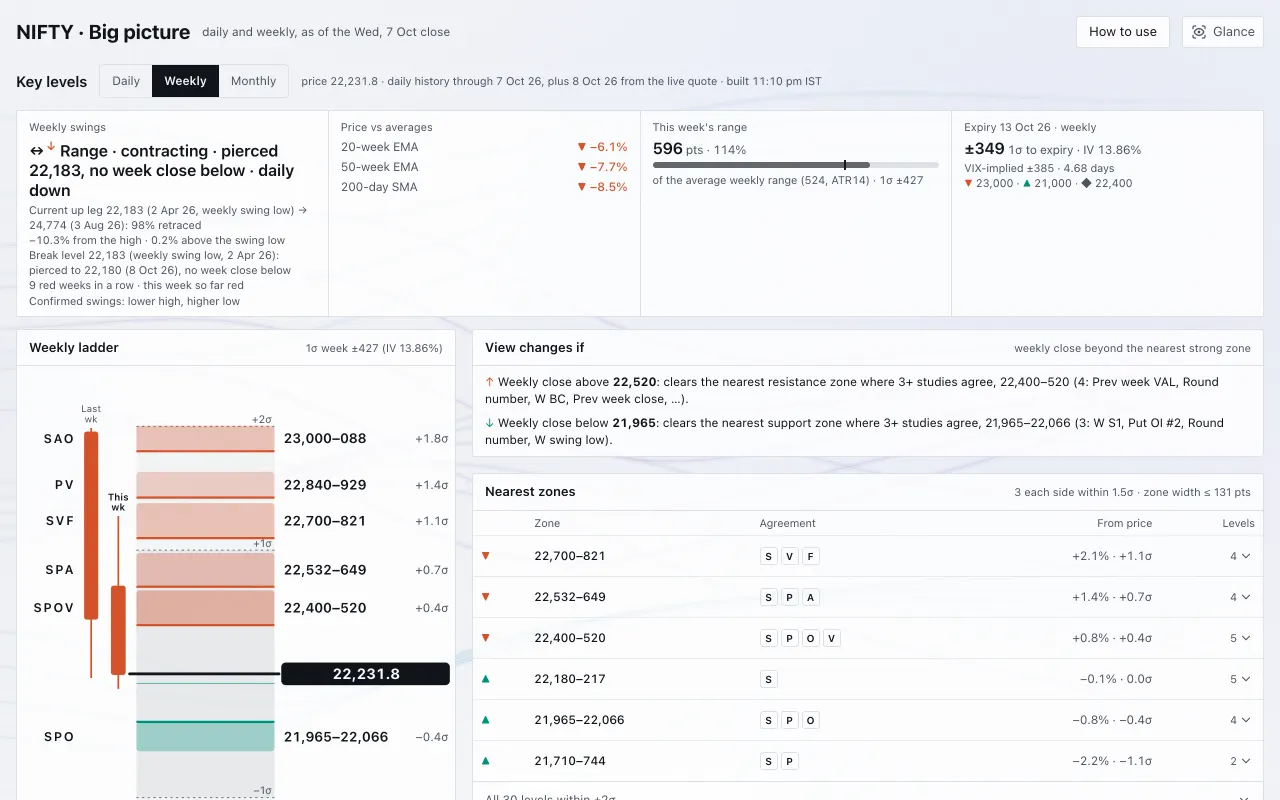Click the Weekly close below 21,965 line
The width and height of the screenshot is (1280, 800).
click(854, 431)
